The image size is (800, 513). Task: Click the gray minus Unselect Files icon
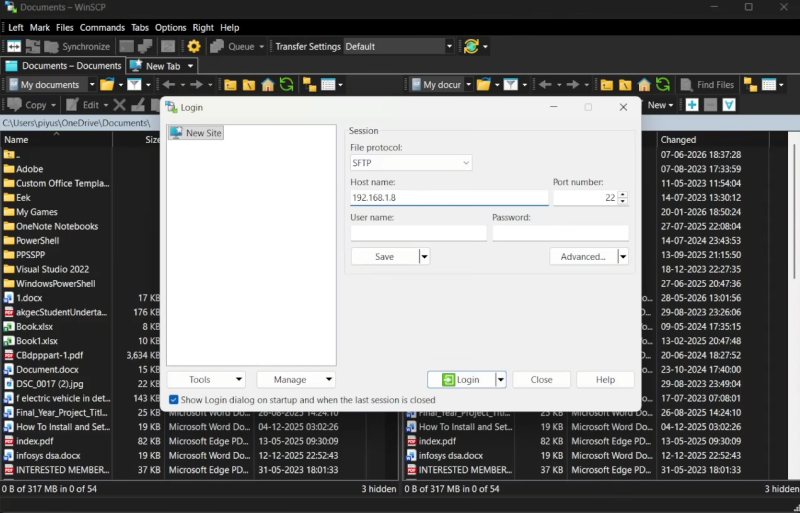pos(710,105)
